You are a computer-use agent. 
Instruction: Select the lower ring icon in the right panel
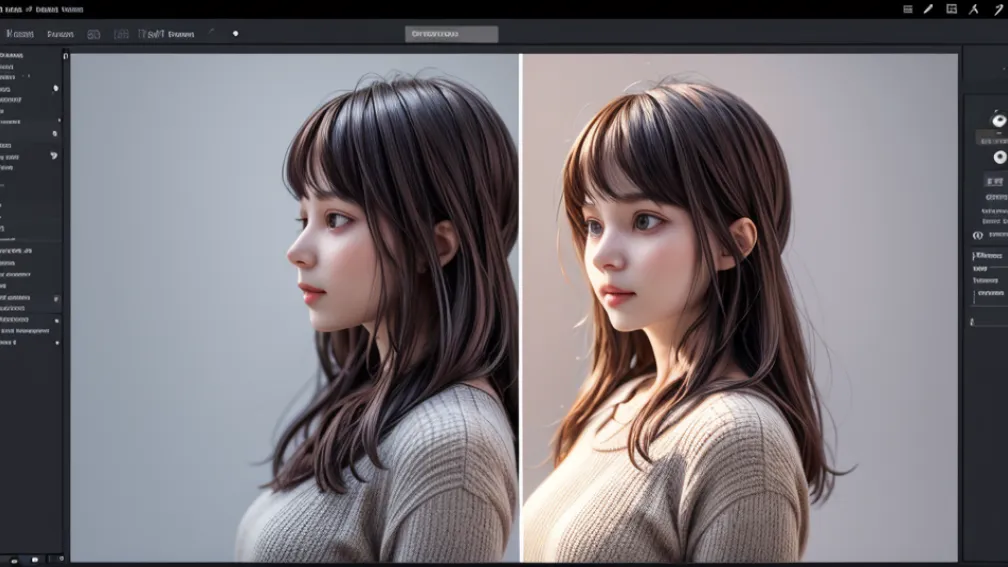(x=1000, y=157)
